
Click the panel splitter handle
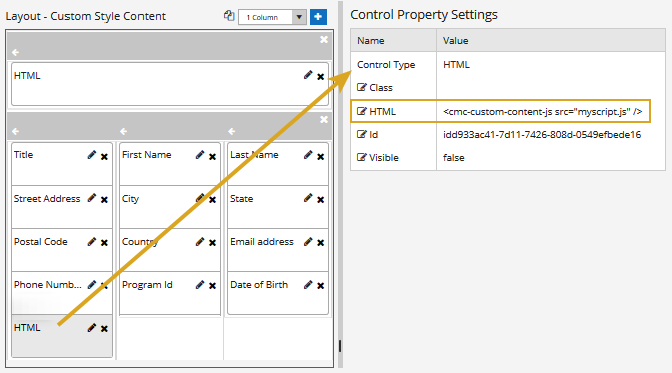click(x=340, y=346)
